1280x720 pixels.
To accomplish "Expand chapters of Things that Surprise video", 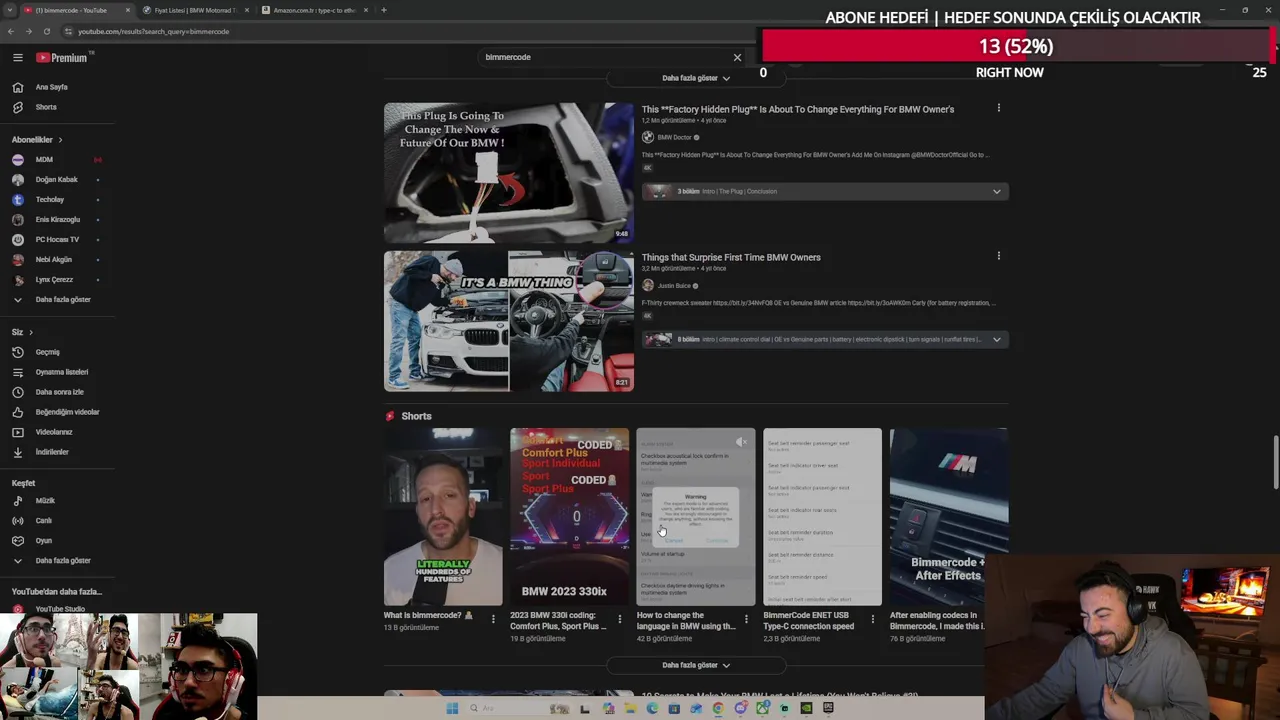I will (x=996, y=340).
